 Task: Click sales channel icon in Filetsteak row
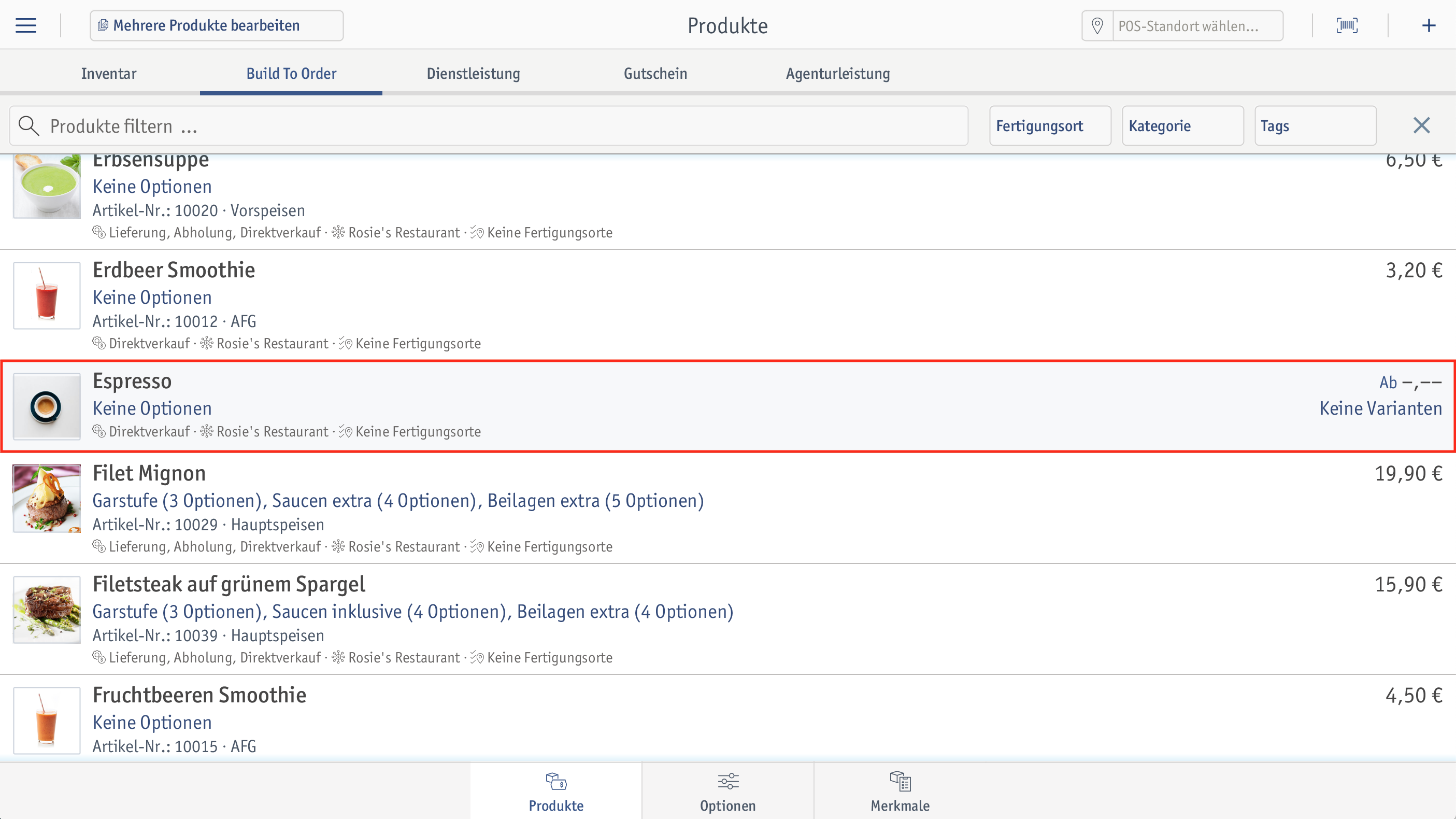99,657
